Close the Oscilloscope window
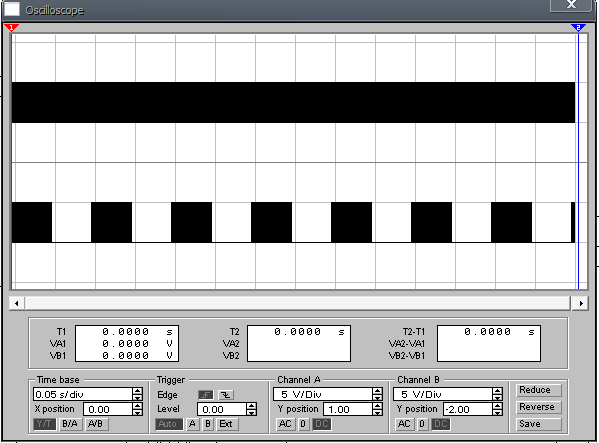 tap(571, 5)
